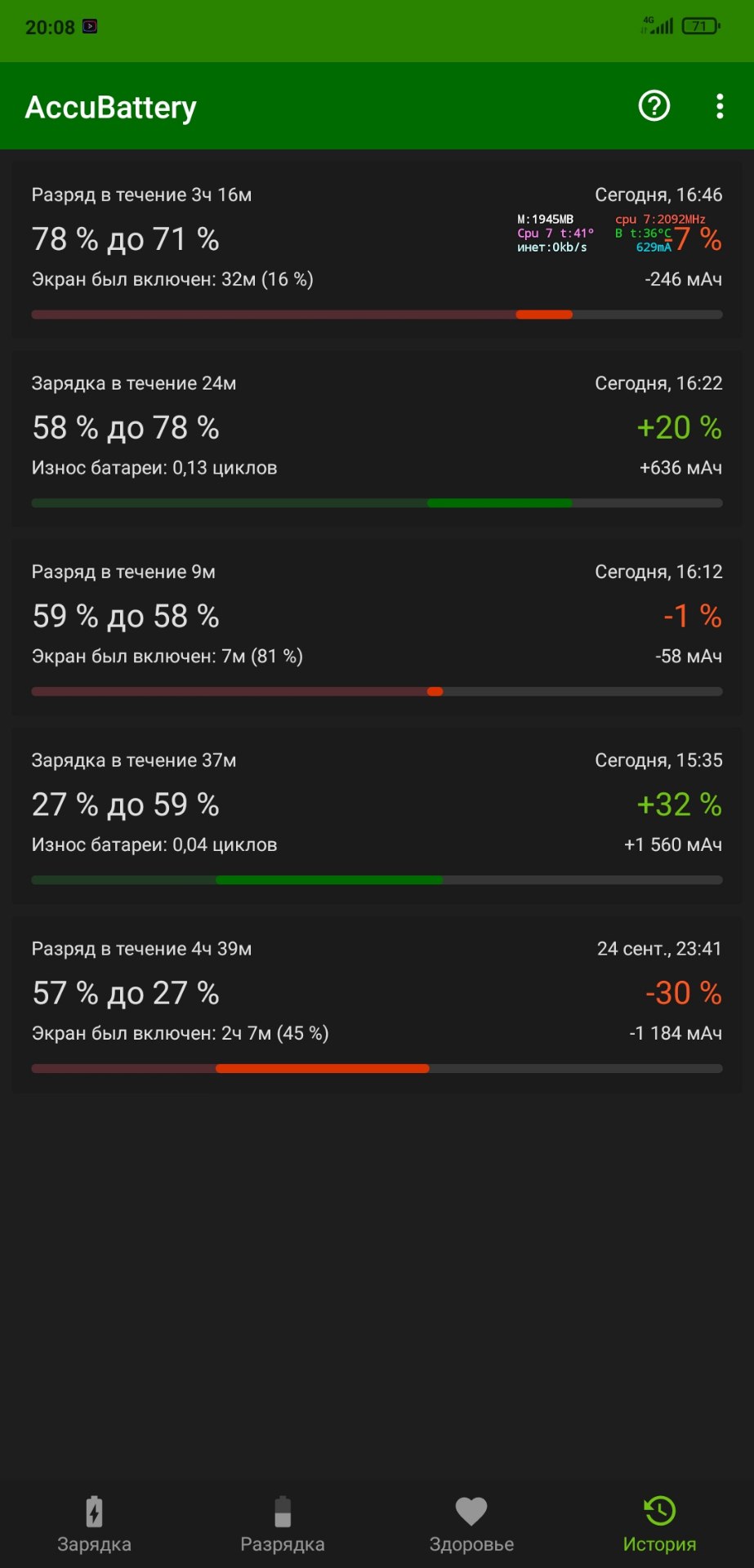Open the 57 % до 27 % discharge entry
Viewport: 754px width, 1568px height.
pyautogui.click(x=377, y=1005)
